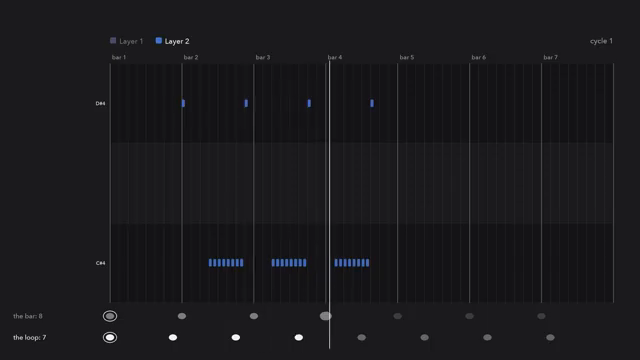Click the last gray loop dot
This screenshot has width=640, height=360.
tap(550, 338)
